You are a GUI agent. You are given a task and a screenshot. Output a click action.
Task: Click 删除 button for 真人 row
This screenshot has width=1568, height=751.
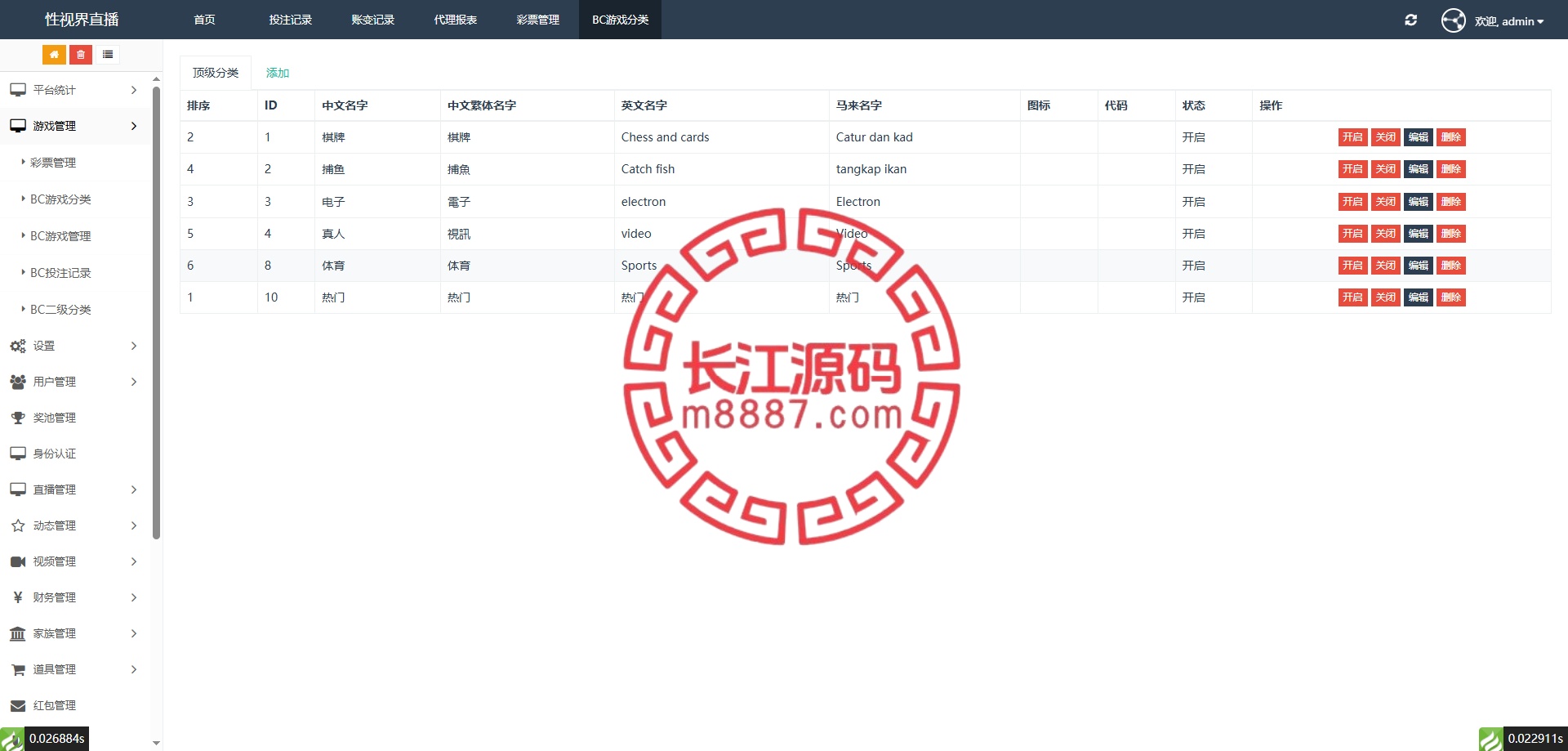1451,234
